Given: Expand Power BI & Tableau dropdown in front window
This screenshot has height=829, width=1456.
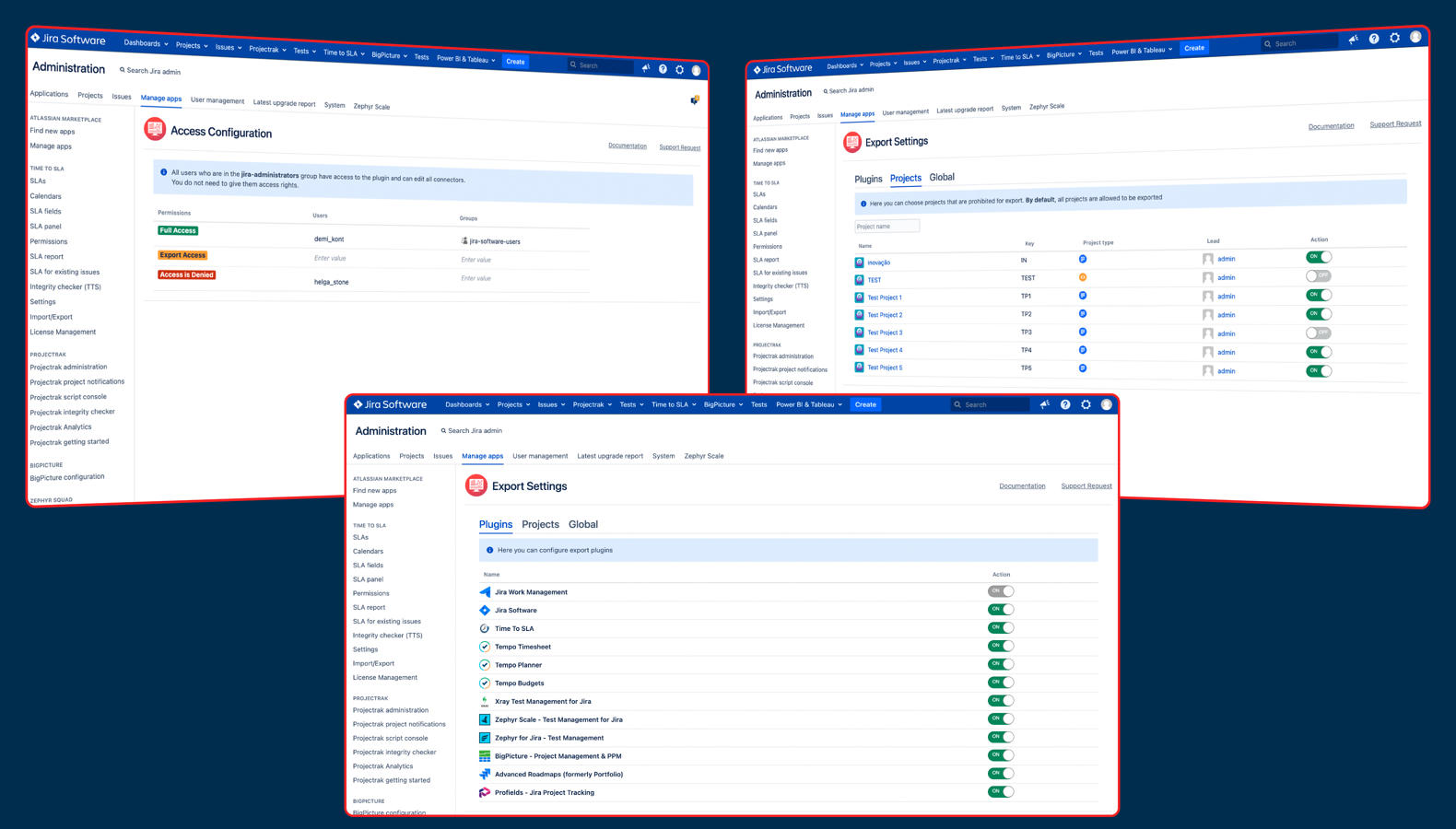Looking at the screenshot, I should (x=809, y=404).
